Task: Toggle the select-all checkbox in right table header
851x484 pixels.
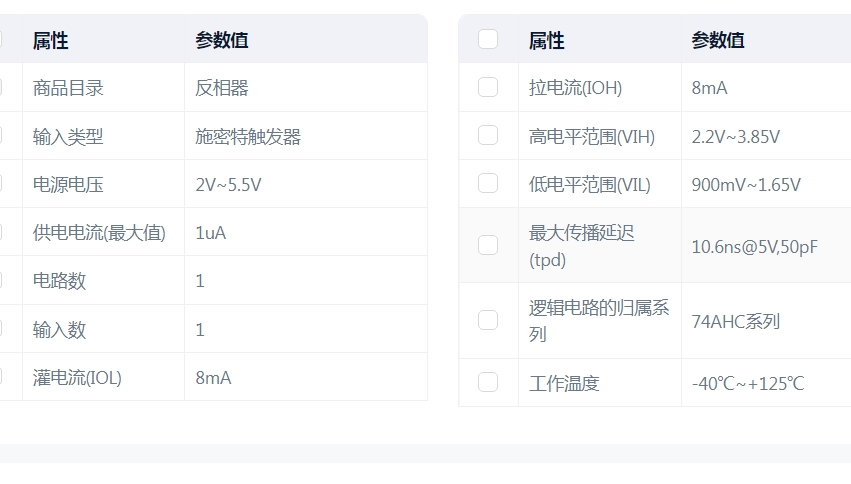Action: click(x=488, y=39)
